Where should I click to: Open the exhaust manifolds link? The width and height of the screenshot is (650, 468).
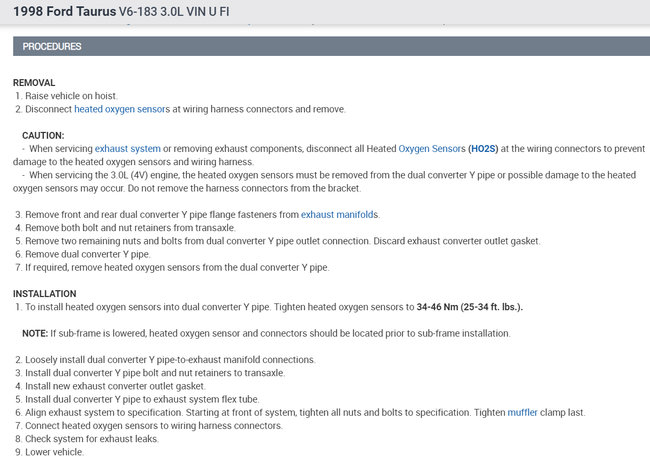pyautogui.click(x=340, y=214)
